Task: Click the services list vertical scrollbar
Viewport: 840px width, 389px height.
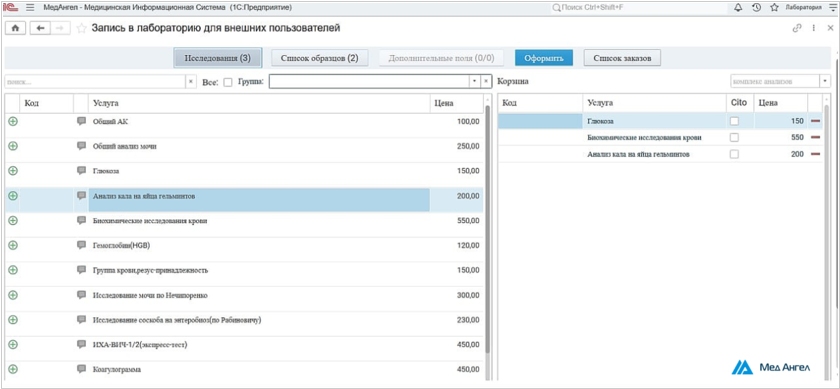Action: [x=487, y=228]
